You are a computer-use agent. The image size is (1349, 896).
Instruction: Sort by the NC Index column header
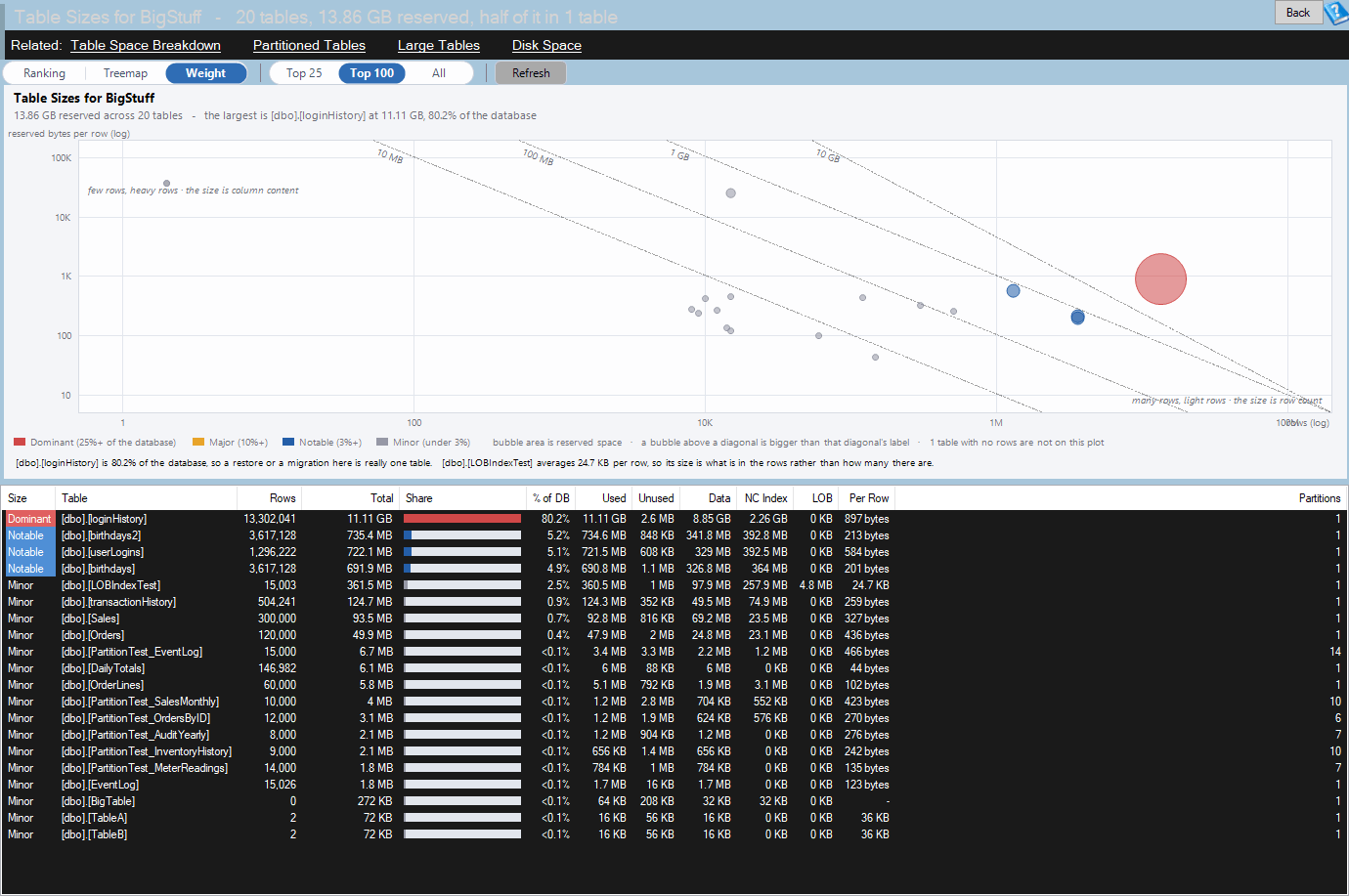click(765, 498)
